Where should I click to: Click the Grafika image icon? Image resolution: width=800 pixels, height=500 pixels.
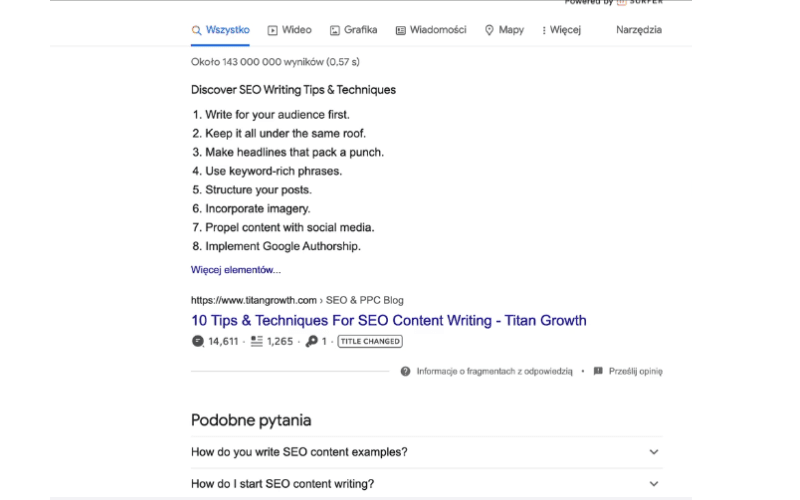pyautogui.click(x=335, y=31)
